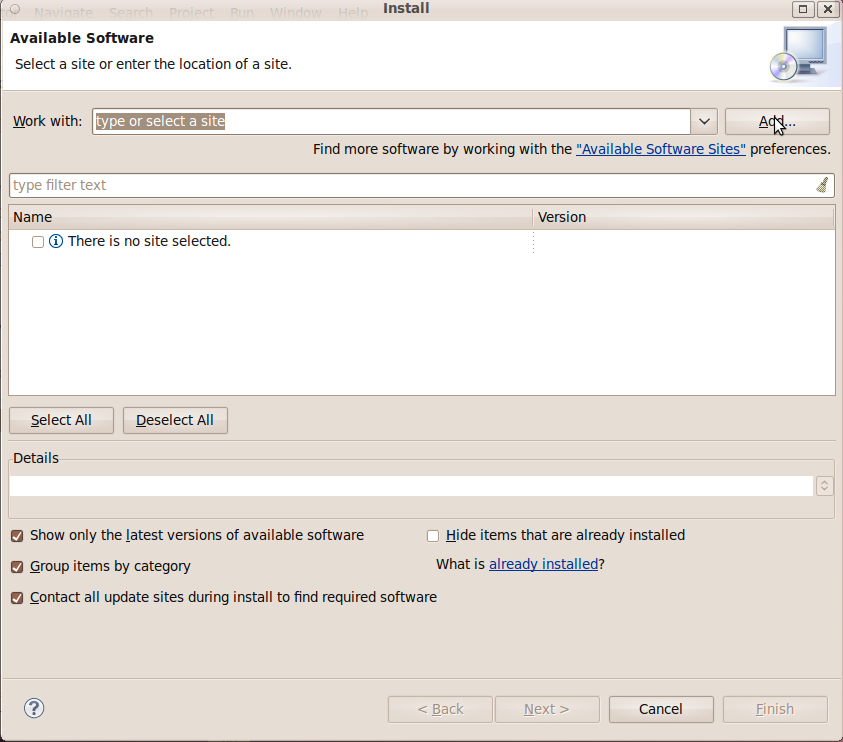
Task: Maximize the Install dialog window
Action: [x=803, y=9]
